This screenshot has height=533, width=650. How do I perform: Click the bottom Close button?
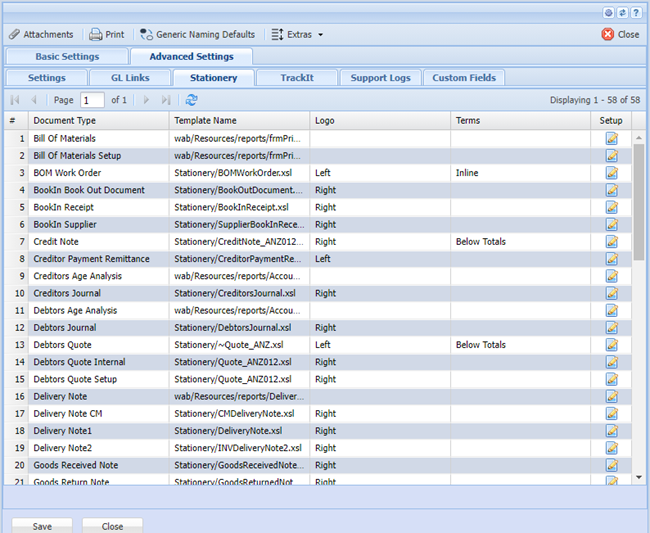tap(112, 526)
